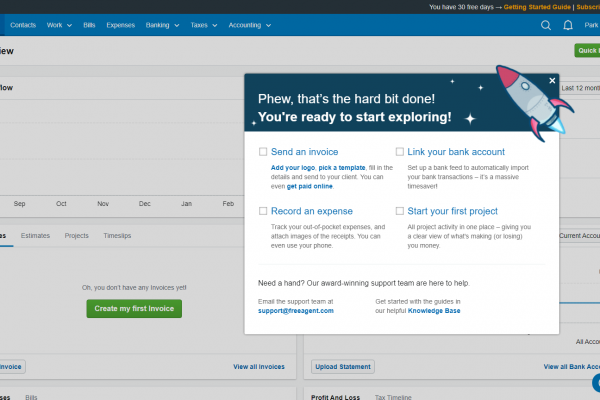Viewport: 600px width, 400px height.
Task: Open the Last 12 months selector
Action: 580,88
